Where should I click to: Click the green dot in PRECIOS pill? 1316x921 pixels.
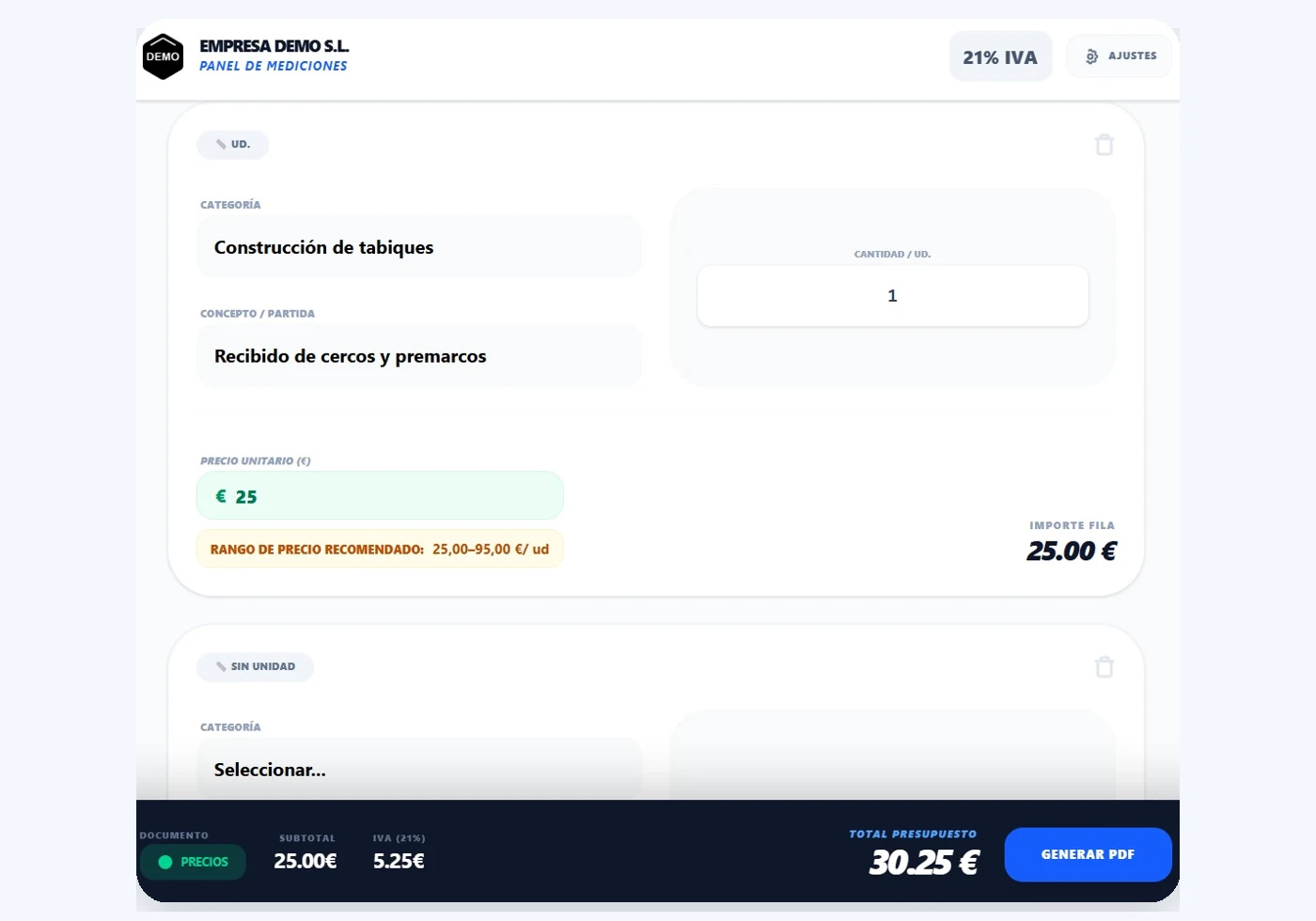(165, 862)
